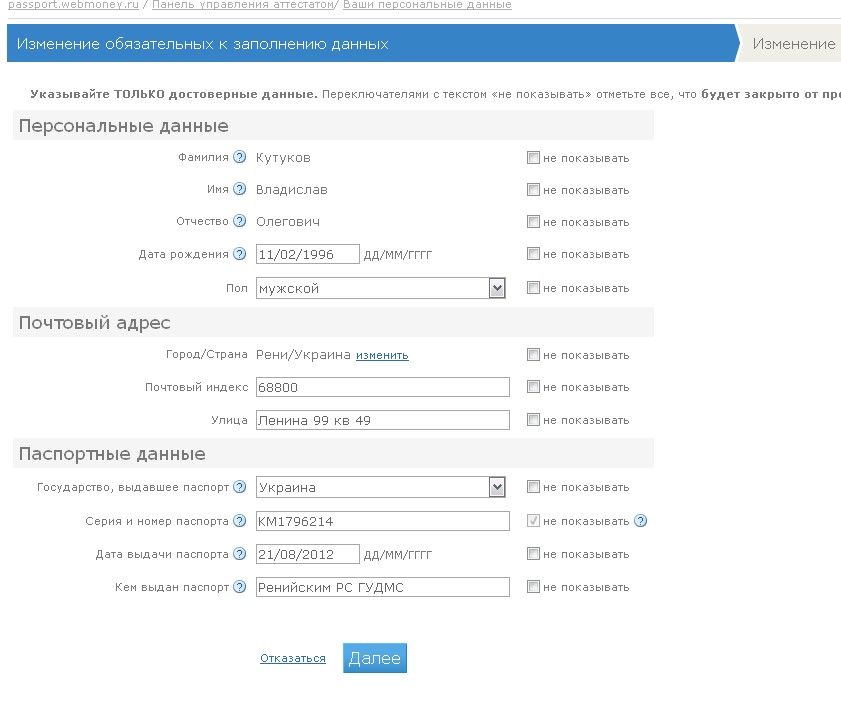Open help icon for Отчество field
Image resolution: width=841 pixels, height=714 pixels.
(x=239, y=221)
